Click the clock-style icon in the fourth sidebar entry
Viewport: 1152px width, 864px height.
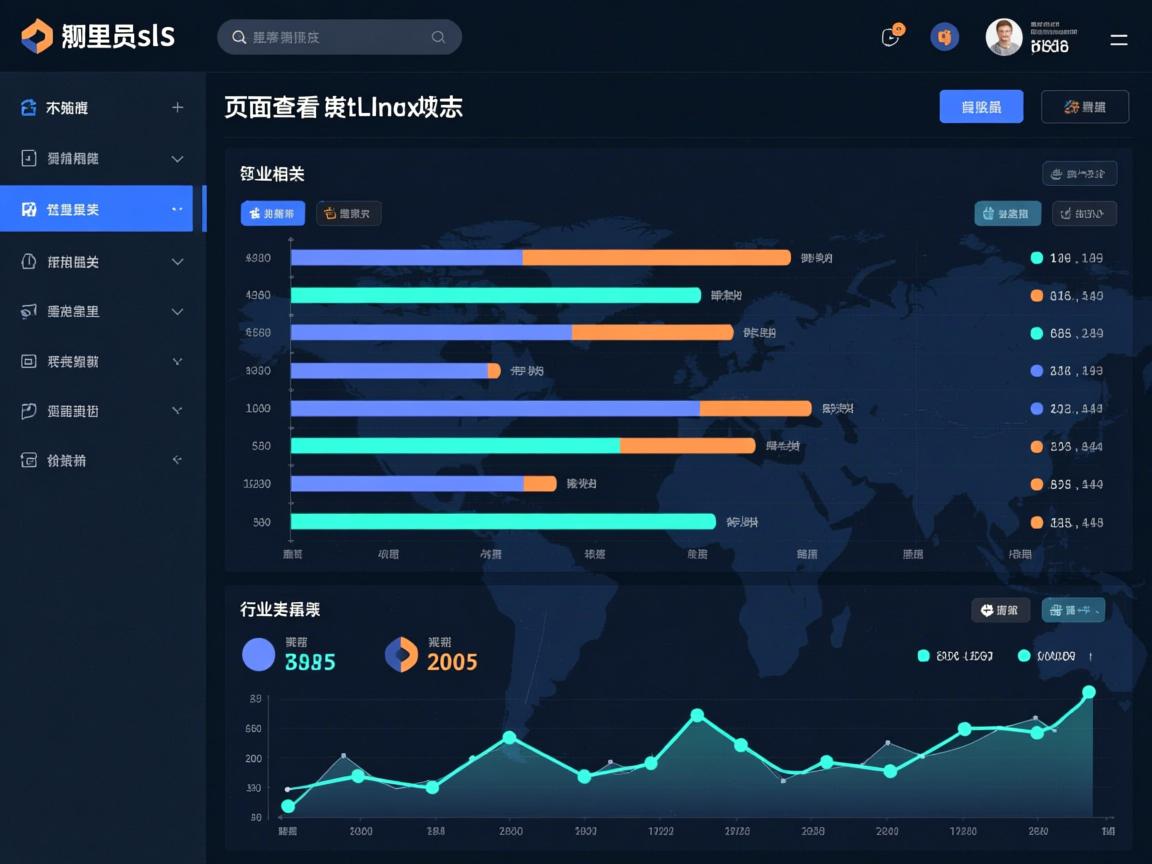(29, 261)
